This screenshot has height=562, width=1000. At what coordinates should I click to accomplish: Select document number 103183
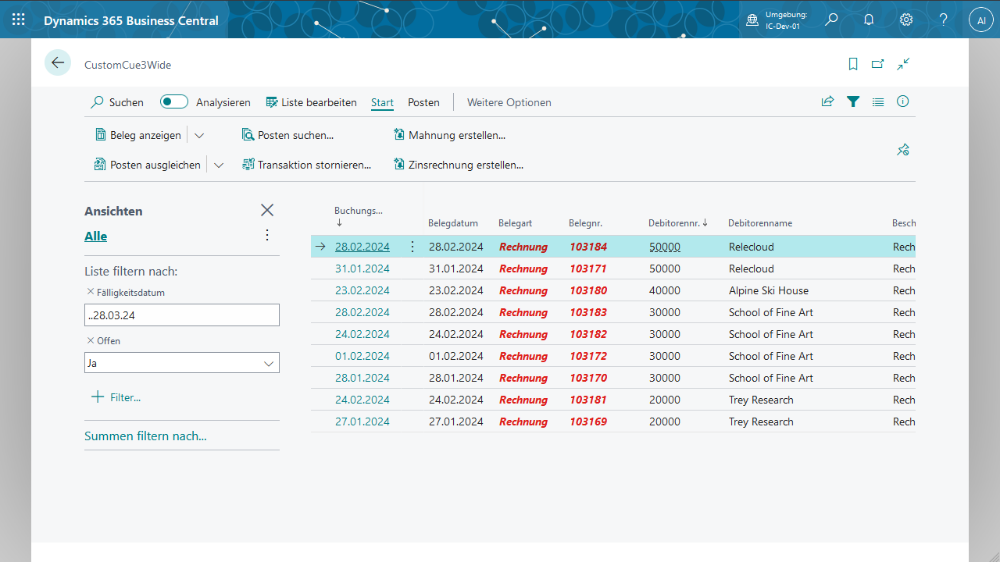click(588, 313)
